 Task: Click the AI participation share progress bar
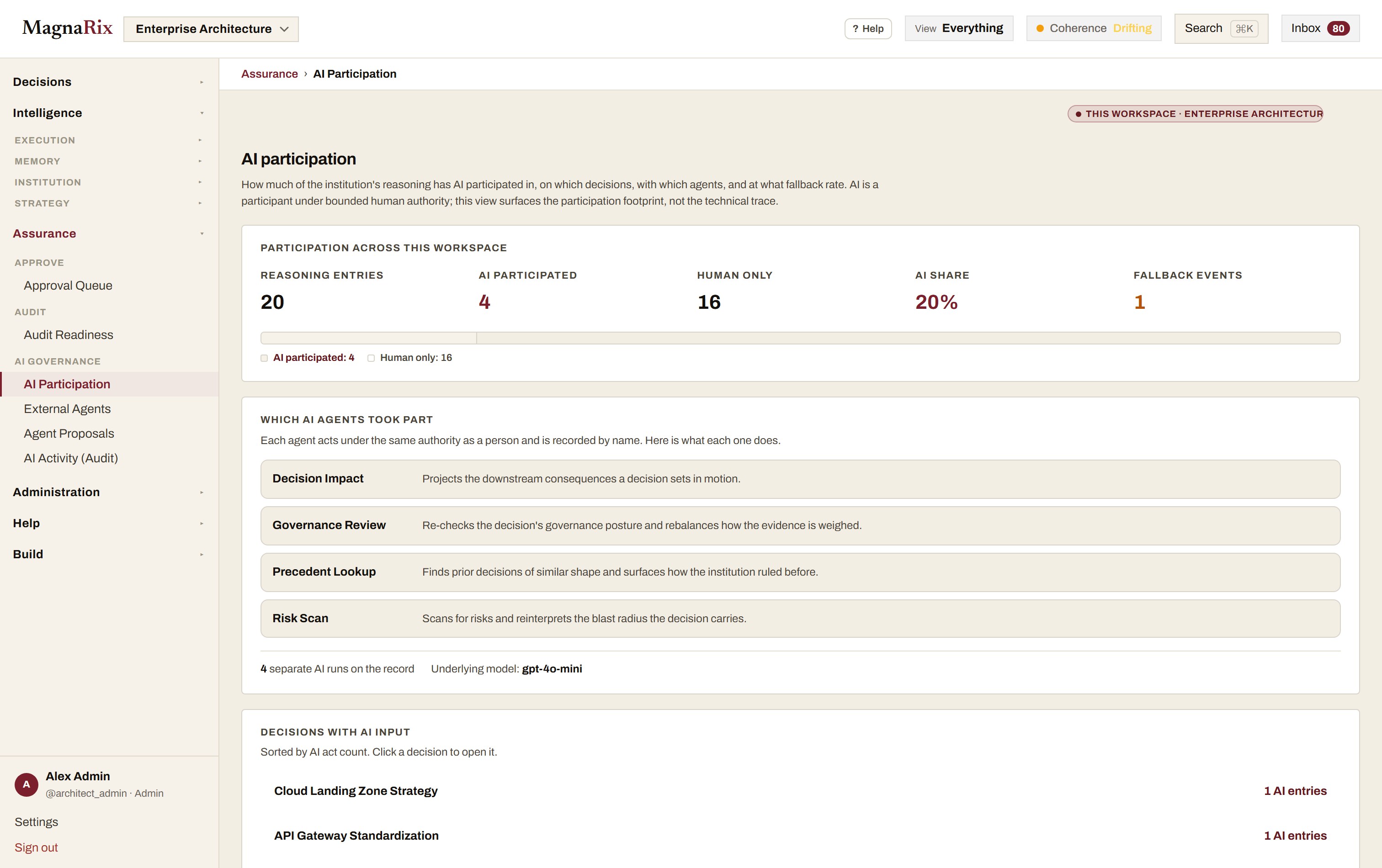[800, 338]
